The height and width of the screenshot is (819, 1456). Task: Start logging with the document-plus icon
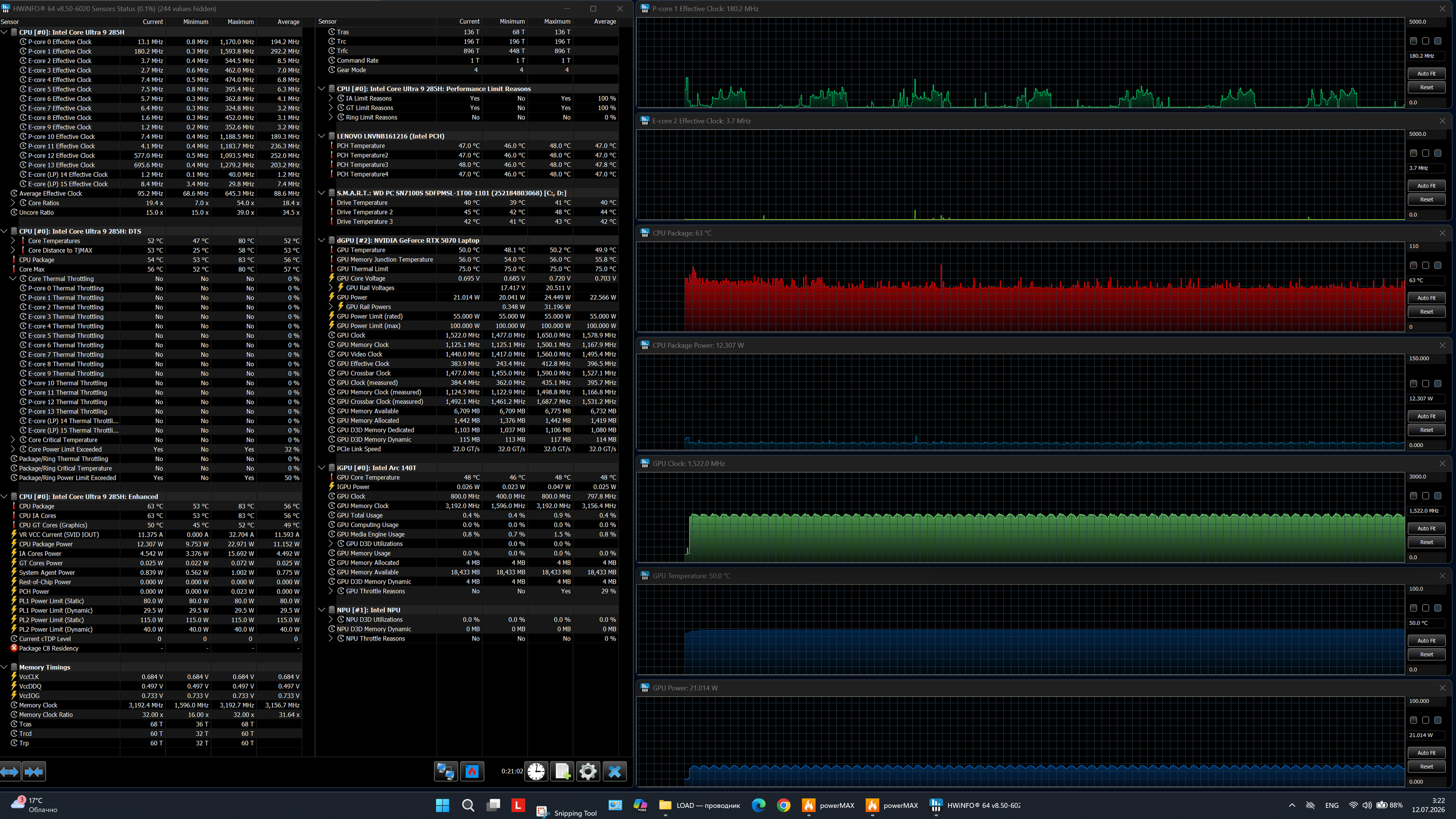pos(563,771)
